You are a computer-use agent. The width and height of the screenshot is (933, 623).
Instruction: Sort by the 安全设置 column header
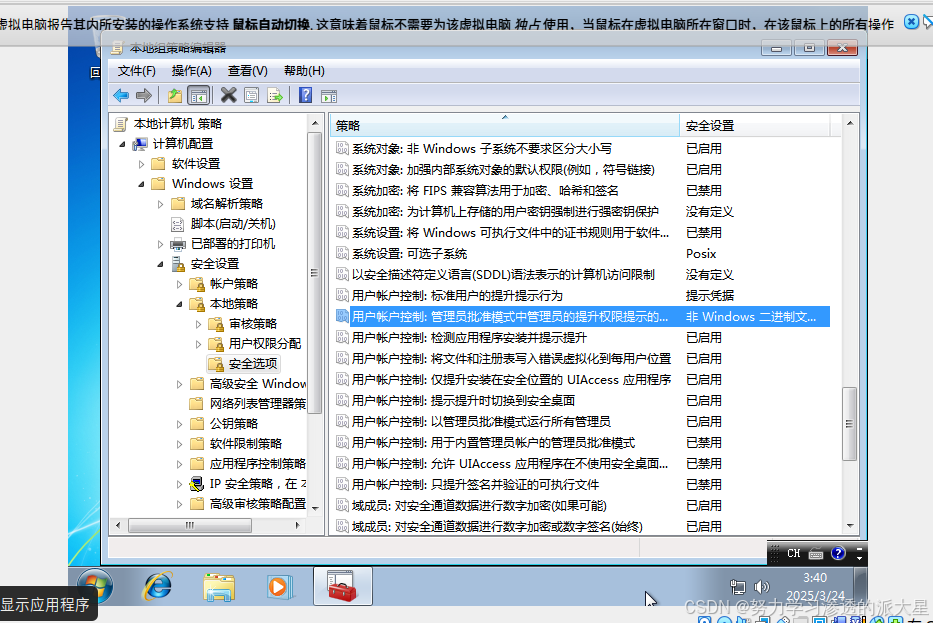point(754,126)
